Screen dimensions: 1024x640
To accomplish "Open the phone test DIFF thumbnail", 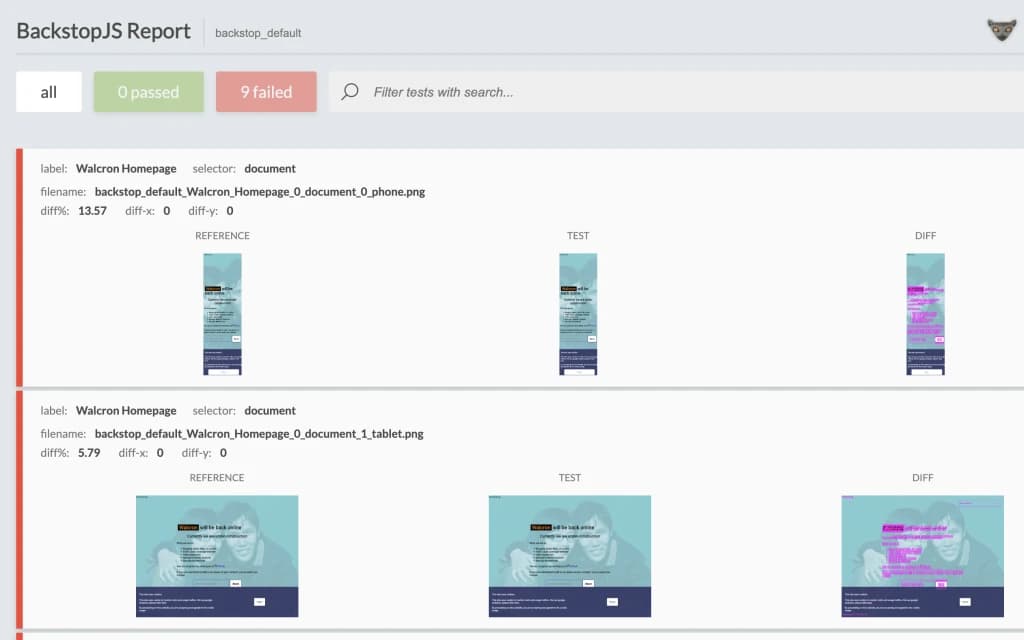I will [x=925, y=314].
